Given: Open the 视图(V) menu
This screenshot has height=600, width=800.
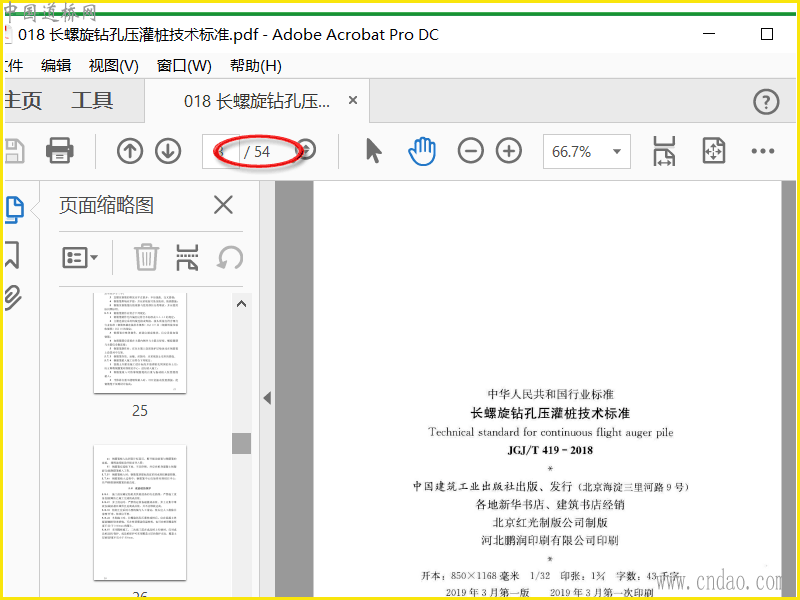Looking at the screenshot, I should [x=113, y=65].
